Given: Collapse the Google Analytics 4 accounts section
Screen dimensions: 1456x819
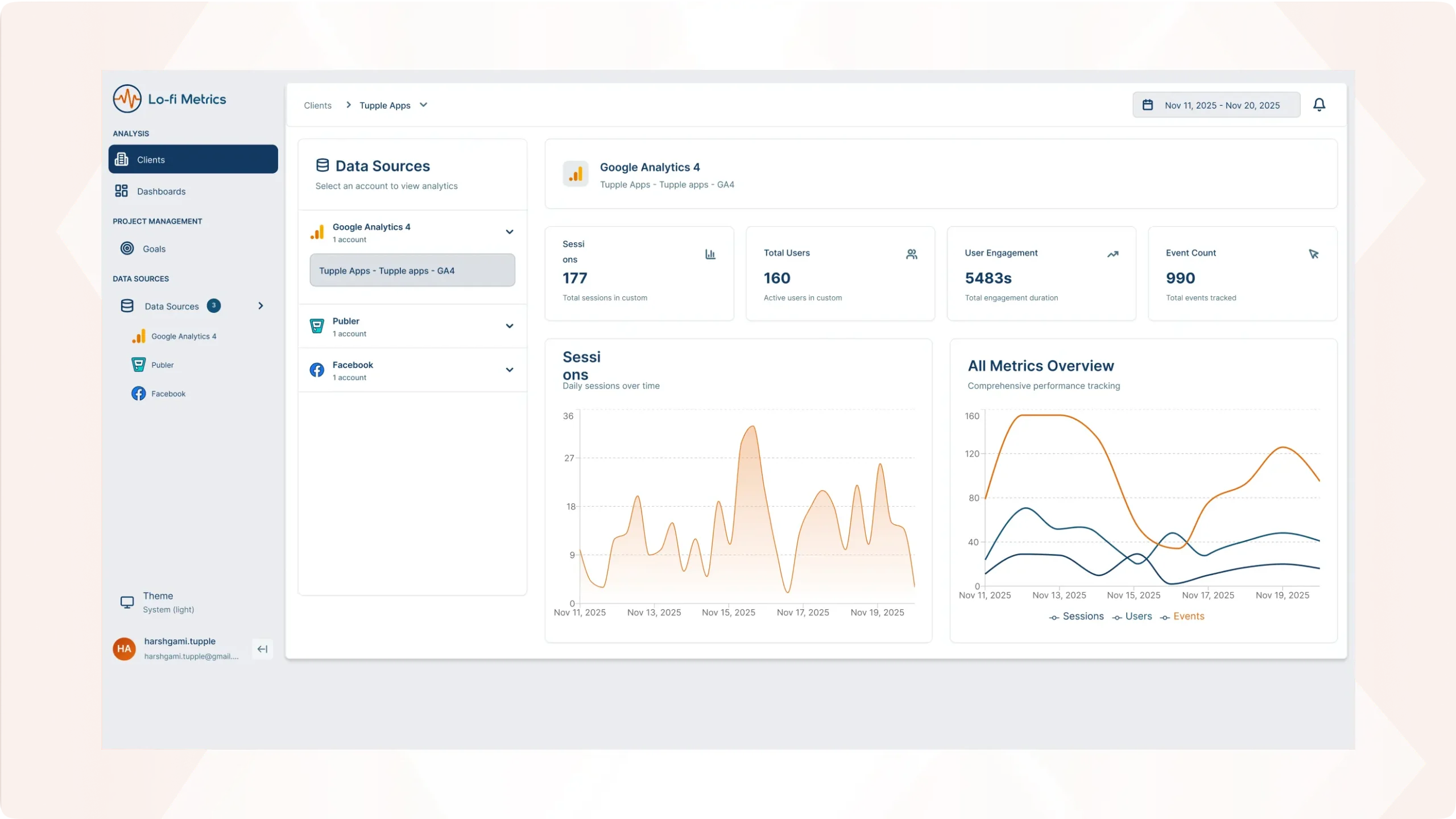Looking at the screenshot, I should click(x=509, y=232).
